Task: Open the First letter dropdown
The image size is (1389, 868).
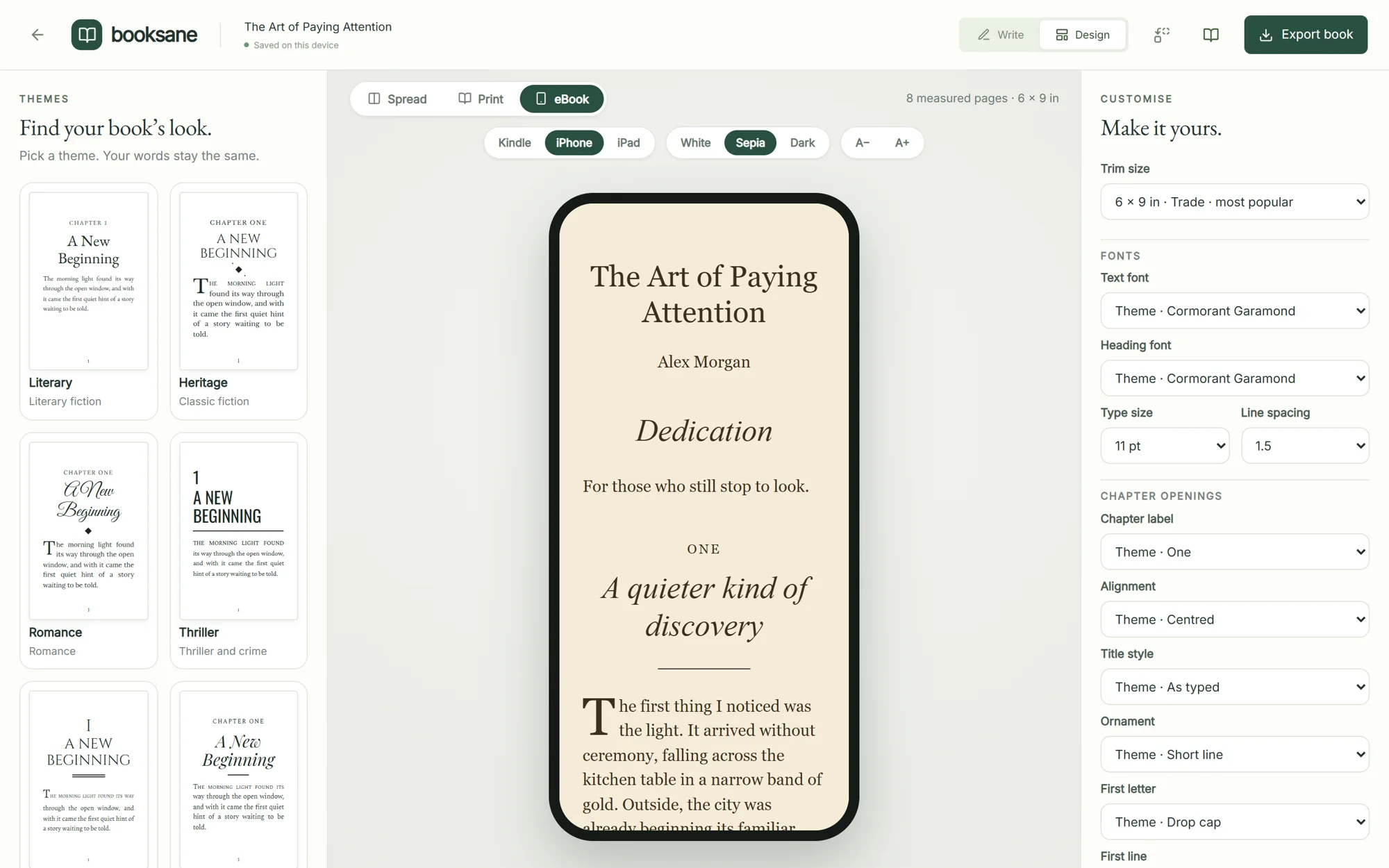Action: tap(1235, 821)
